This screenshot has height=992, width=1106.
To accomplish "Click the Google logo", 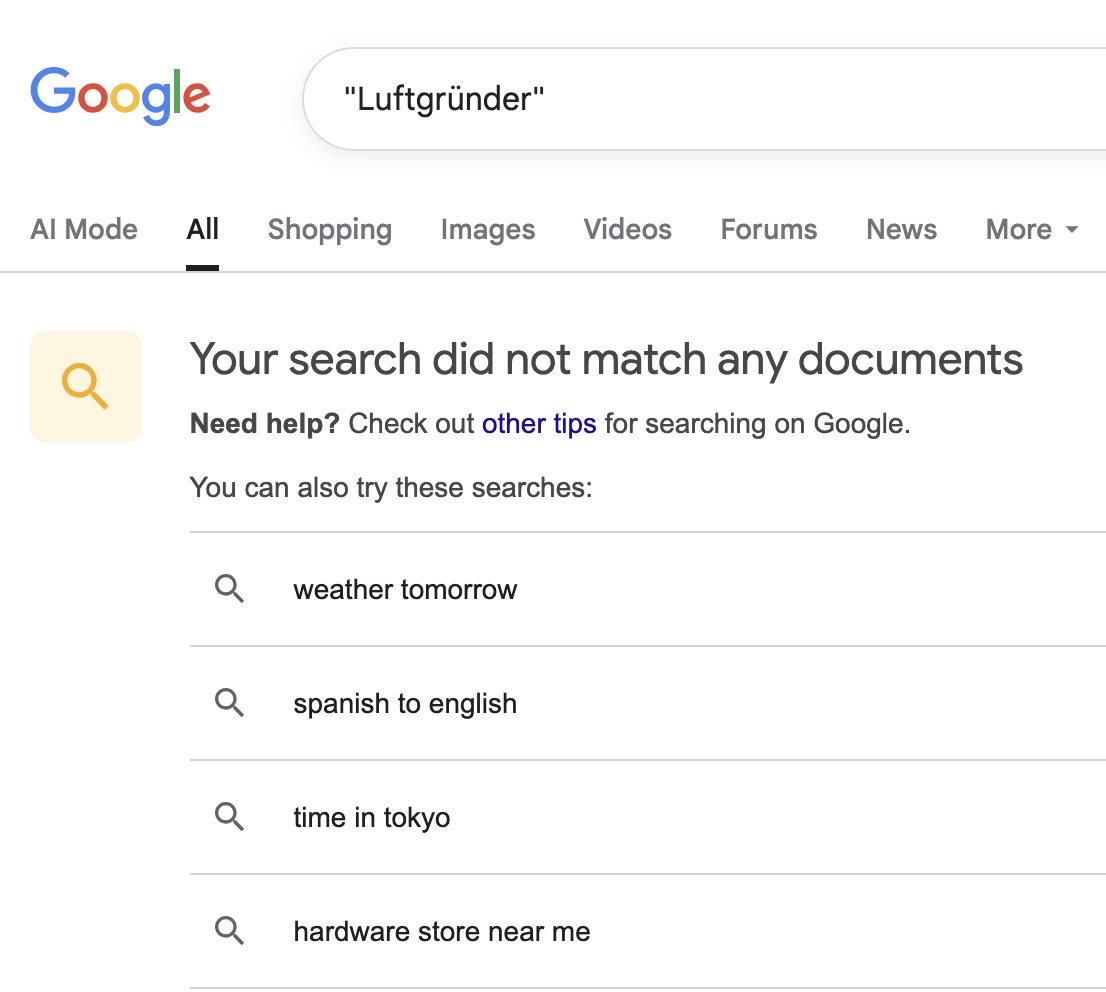I will click(120, 95).
